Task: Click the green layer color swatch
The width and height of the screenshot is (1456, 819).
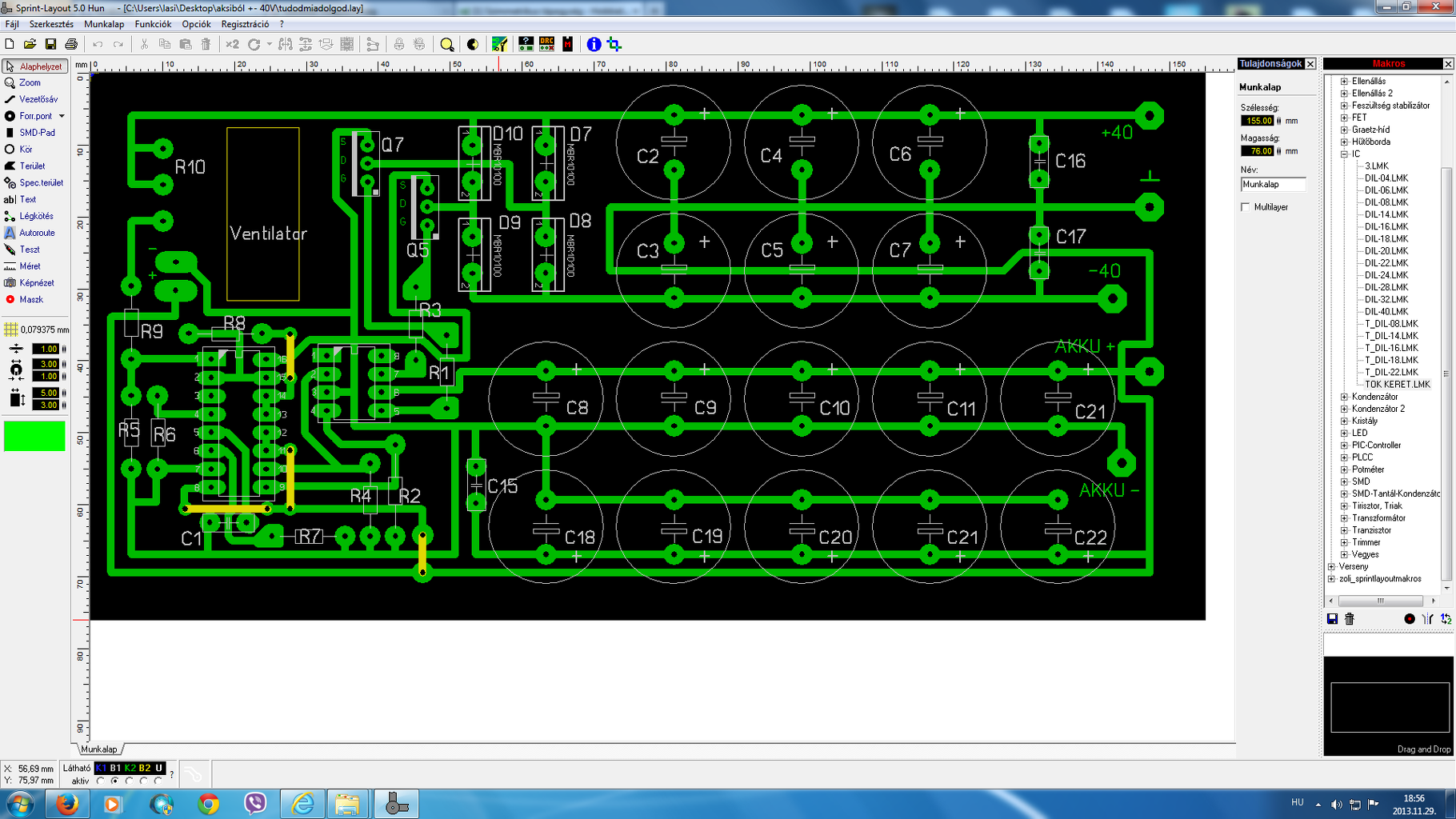Action: pos(34,436)
